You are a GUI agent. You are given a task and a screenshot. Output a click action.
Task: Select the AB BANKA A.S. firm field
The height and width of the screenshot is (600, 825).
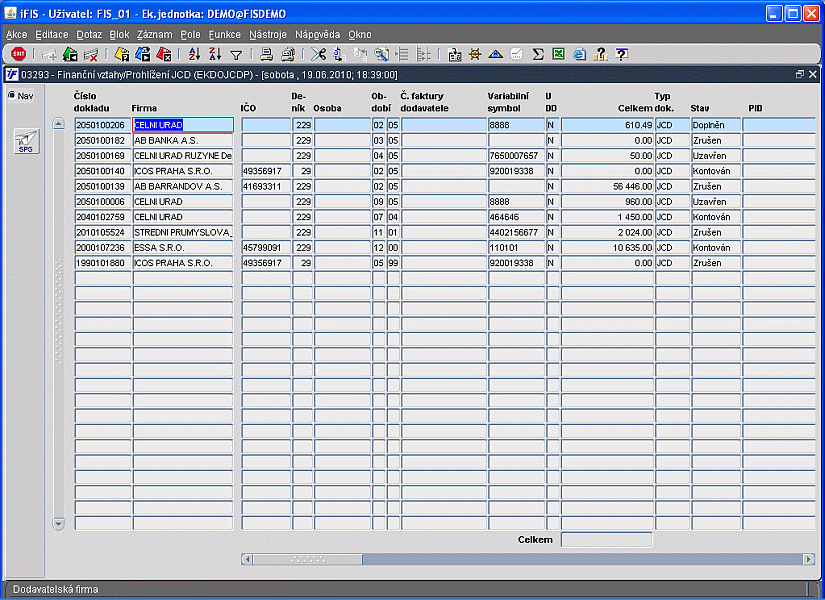[x=182, y=141]
